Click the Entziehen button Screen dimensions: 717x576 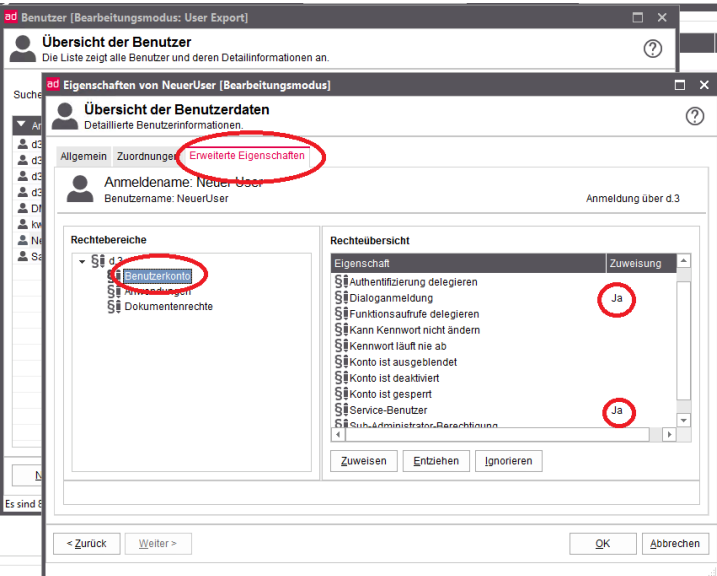click(x=436, y=461)
